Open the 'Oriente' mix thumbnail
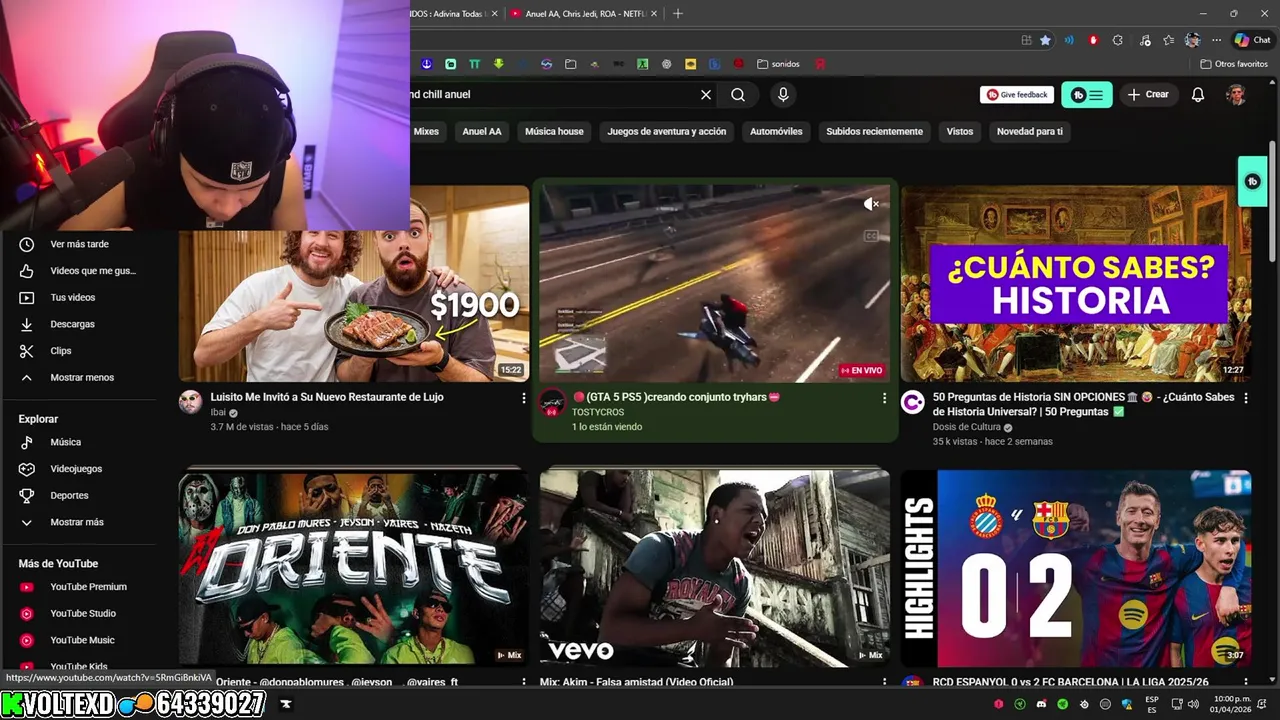 (354, 568)
